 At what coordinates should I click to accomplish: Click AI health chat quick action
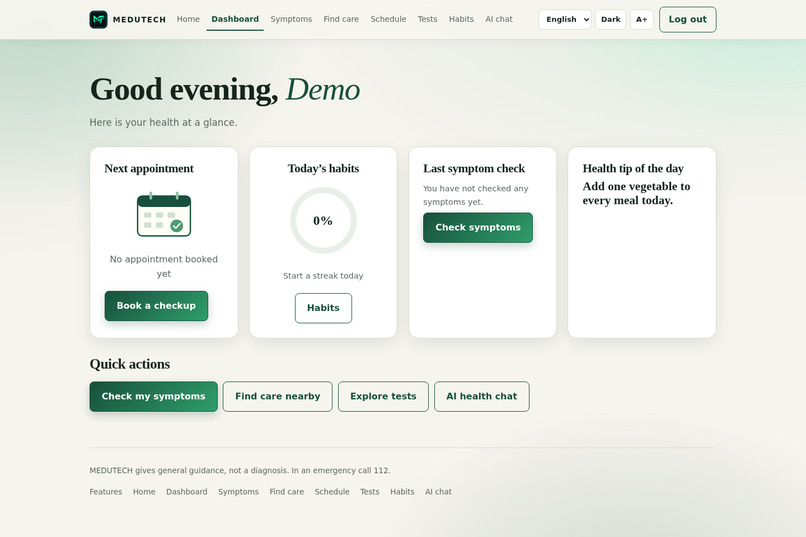[482, 396]
